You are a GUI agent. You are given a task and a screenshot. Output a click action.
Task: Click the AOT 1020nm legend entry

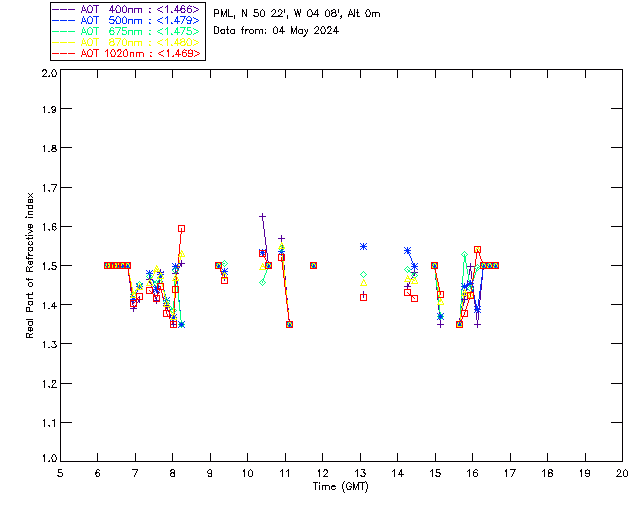[126, 53]
